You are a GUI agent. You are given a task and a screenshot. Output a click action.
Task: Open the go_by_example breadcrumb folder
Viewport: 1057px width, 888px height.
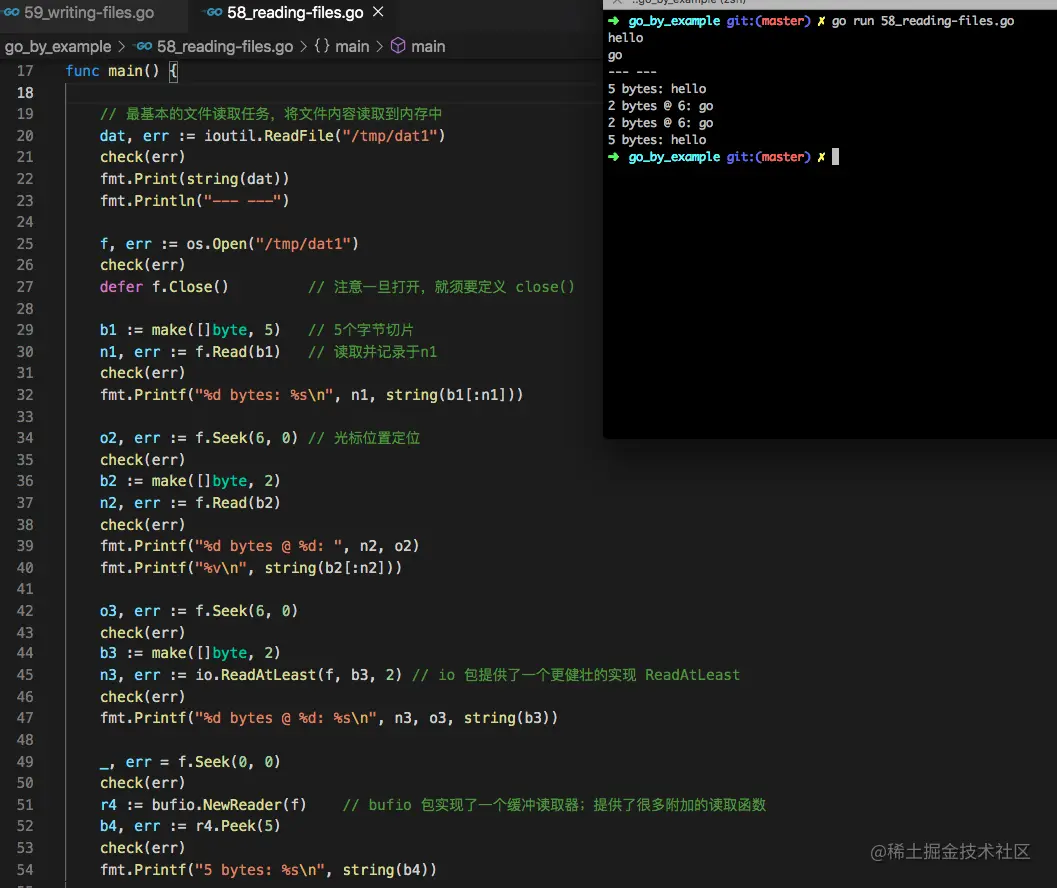click(x=58, y=47)
